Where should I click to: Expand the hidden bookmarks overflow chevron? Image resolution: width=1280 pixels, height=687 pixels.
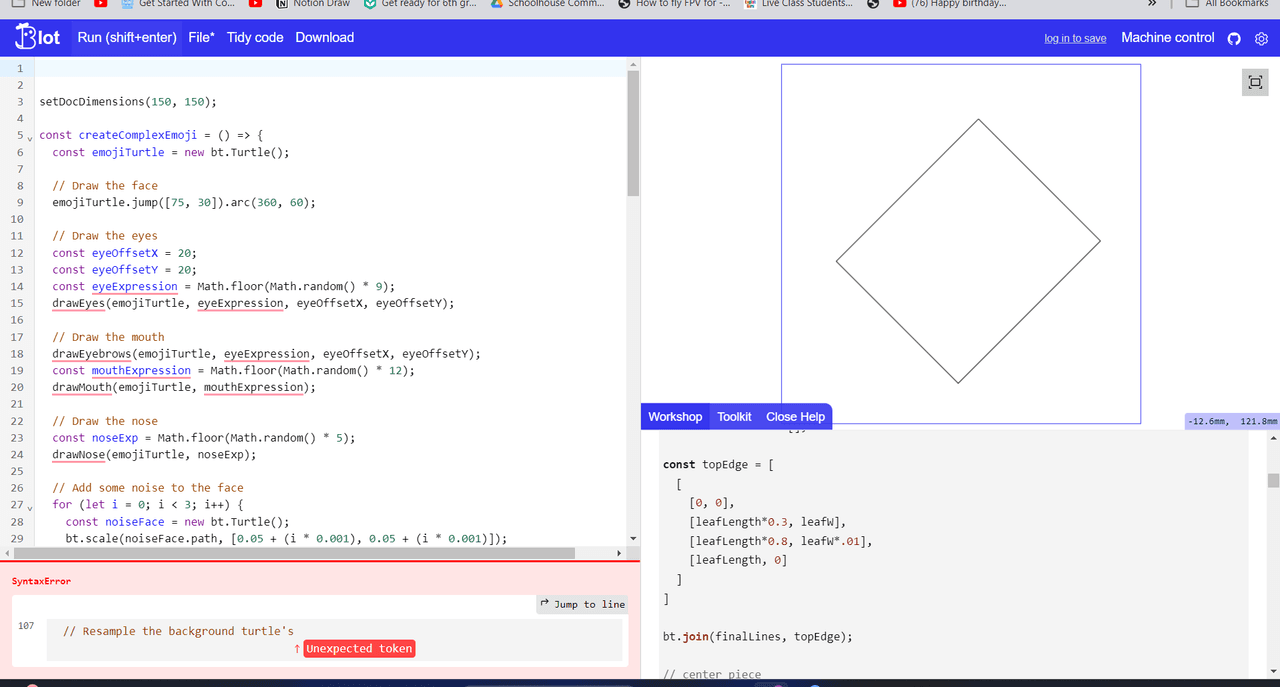pos(1152,4)
